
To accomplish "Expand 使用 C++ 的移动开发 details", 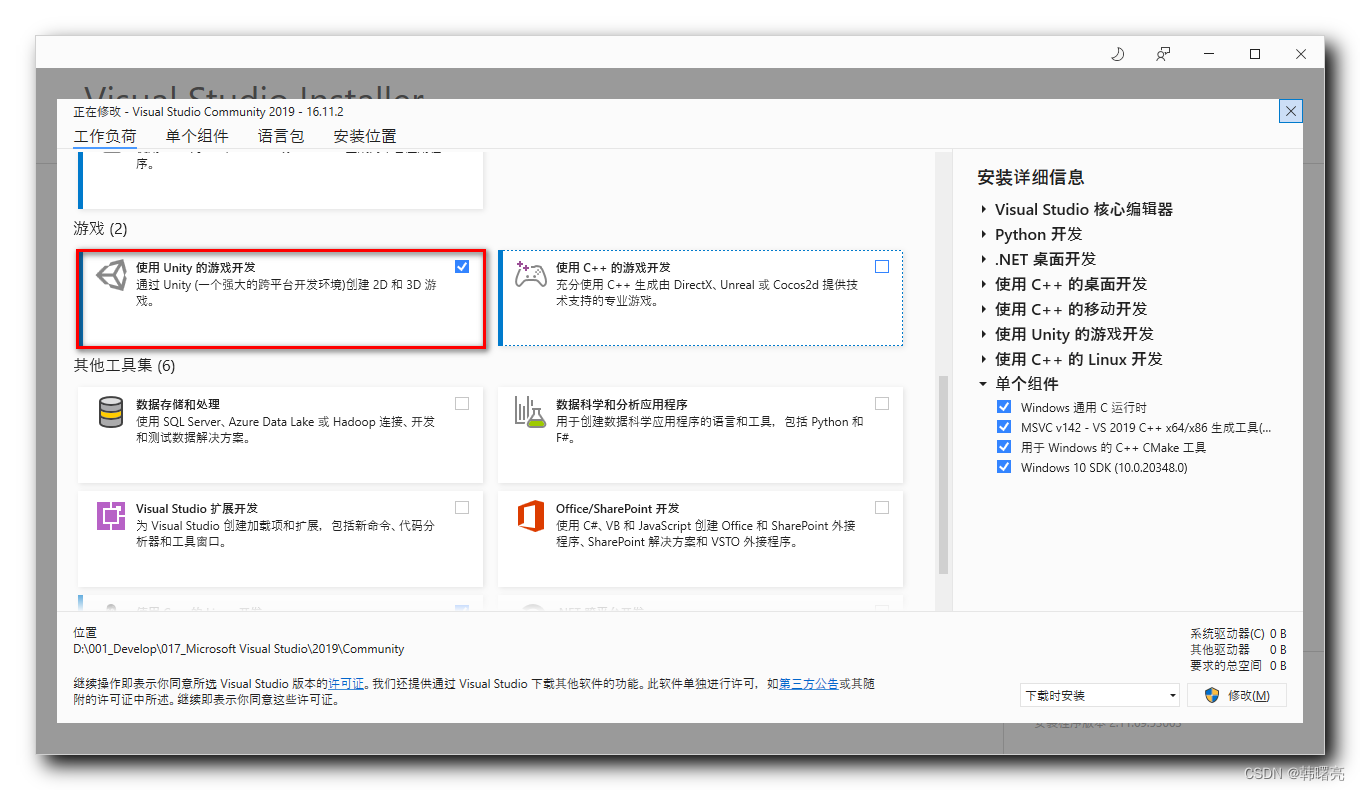I will (983, 309).
